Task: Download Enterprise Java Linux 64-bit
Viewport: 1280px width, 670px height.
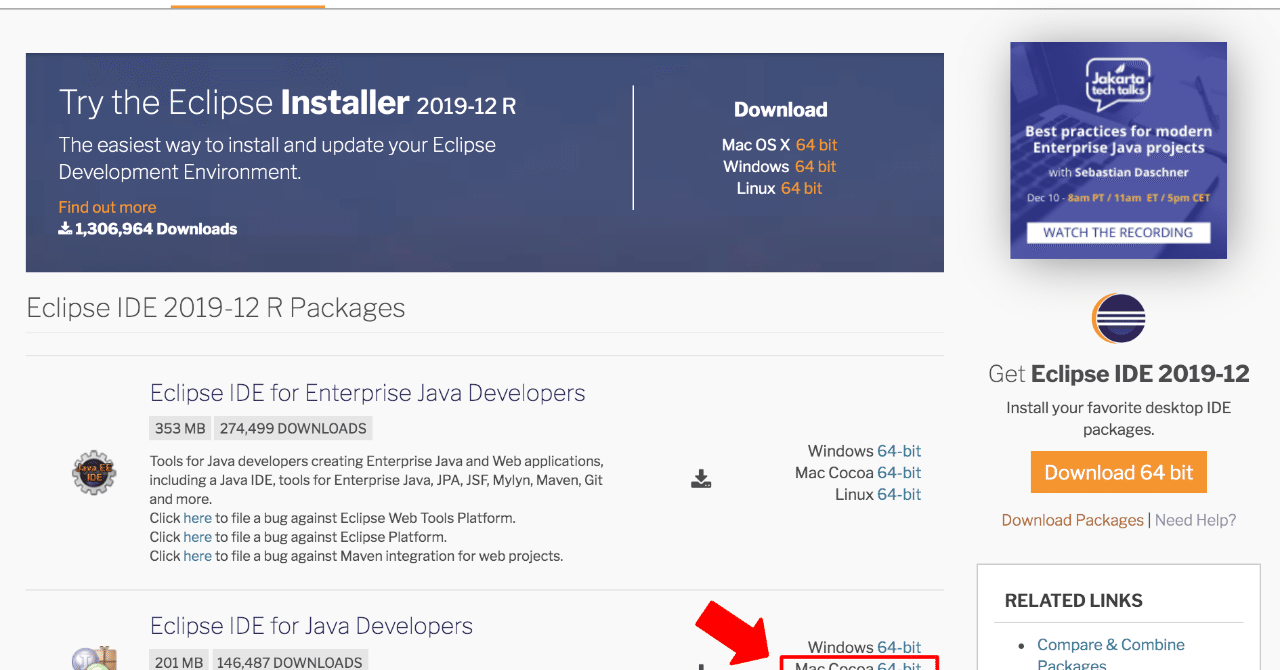Action: (899, 495)
